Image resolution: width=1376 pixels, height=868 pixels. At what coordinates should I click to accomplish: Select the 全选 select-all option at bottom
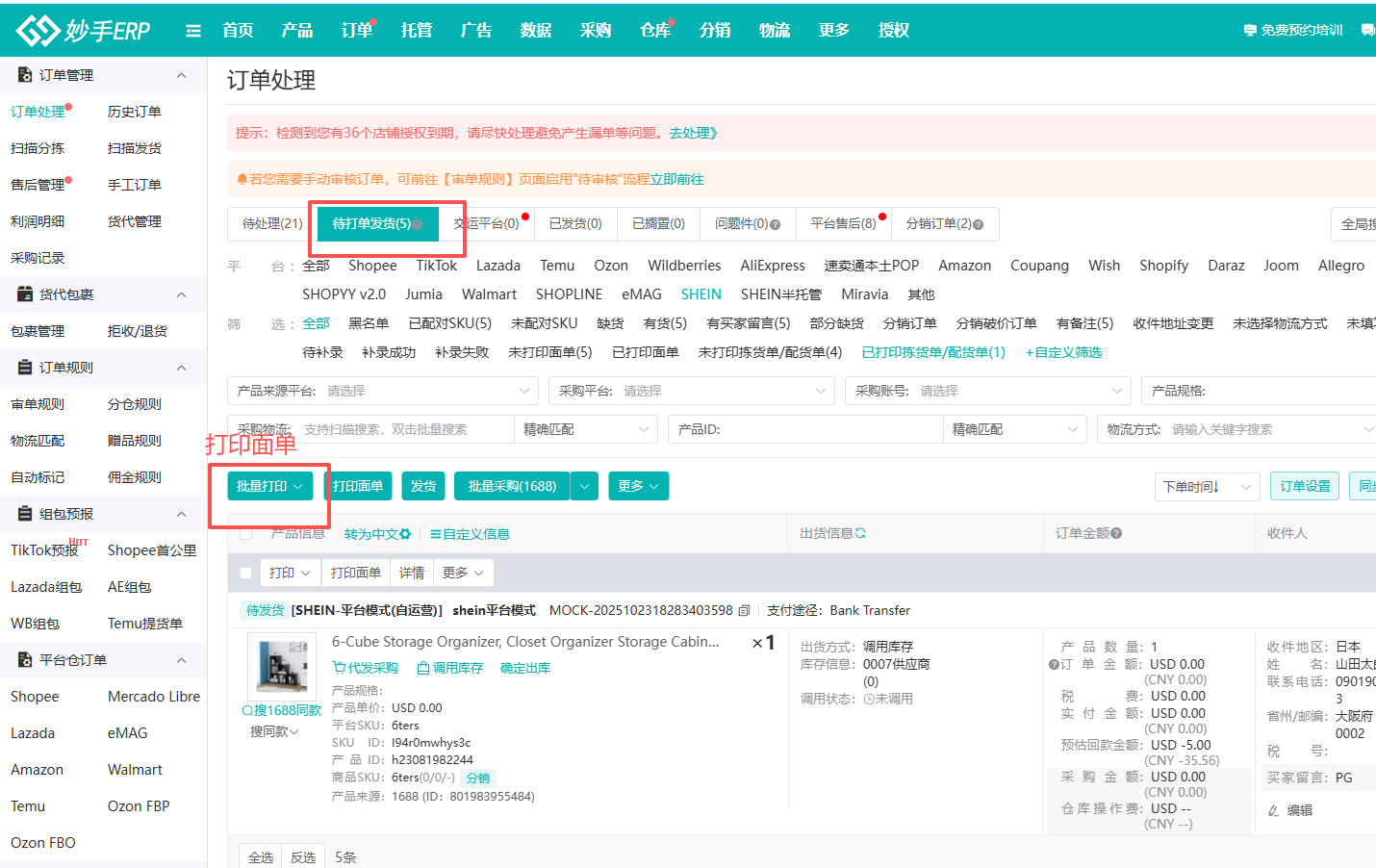tap(259, 855)
